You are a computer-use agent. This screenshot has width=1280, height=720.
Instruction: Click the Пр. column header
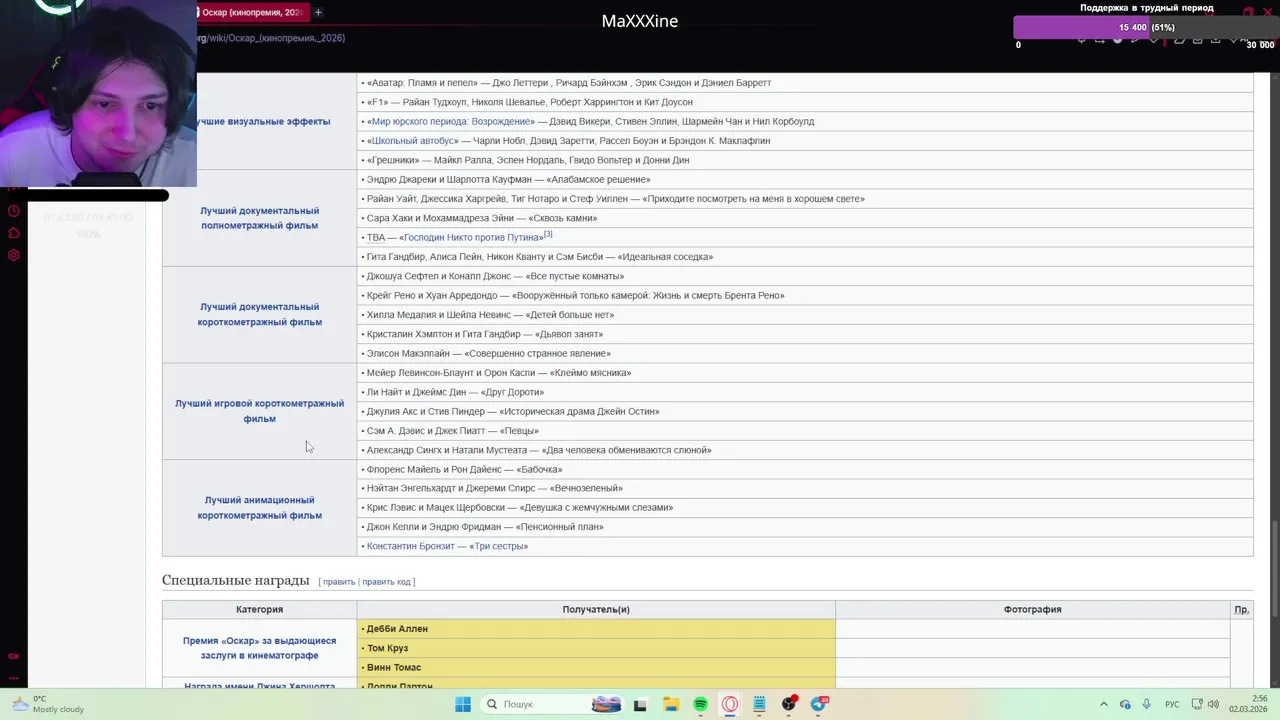[1241, 609]
